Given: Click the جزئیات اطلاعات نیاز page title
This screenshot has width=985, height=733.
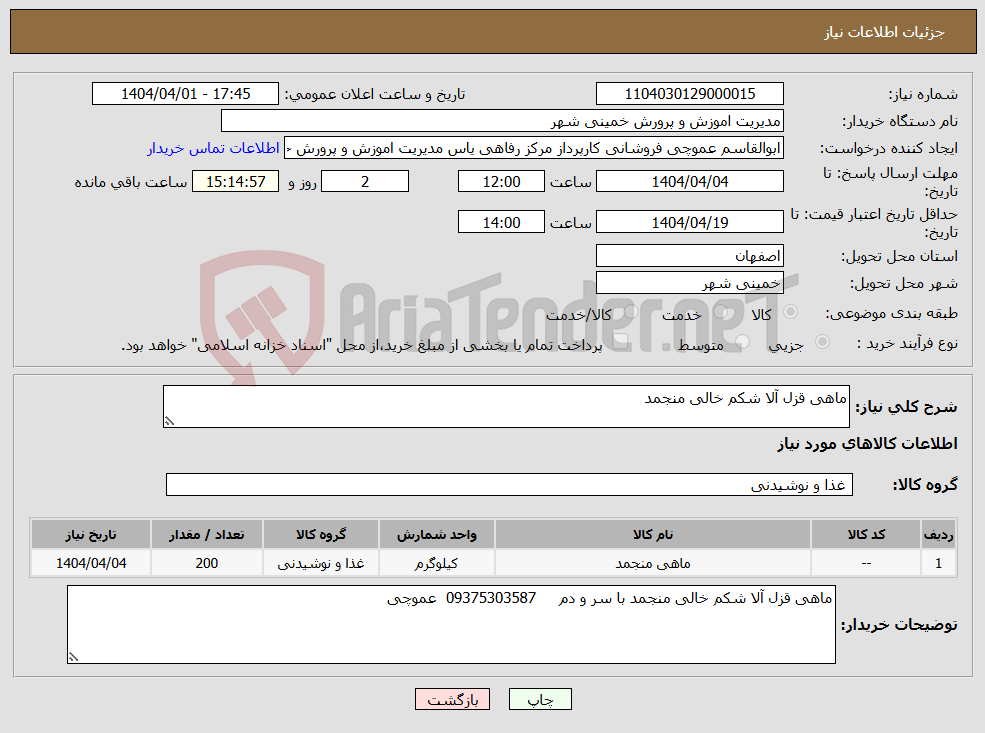Looking at the screenshot, I should pos(884,32).
